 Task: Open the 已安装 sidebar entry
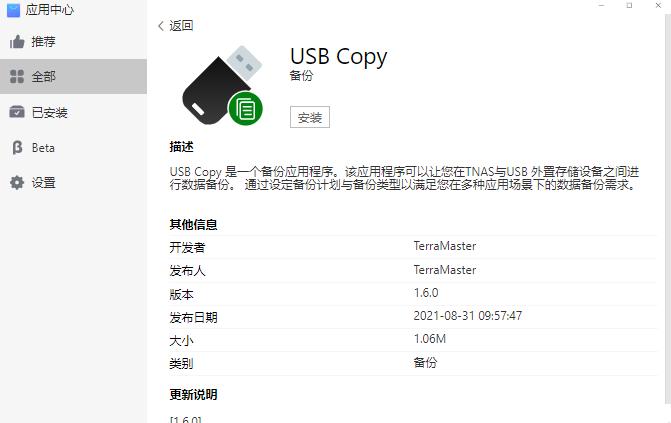[x=73, y=112]
